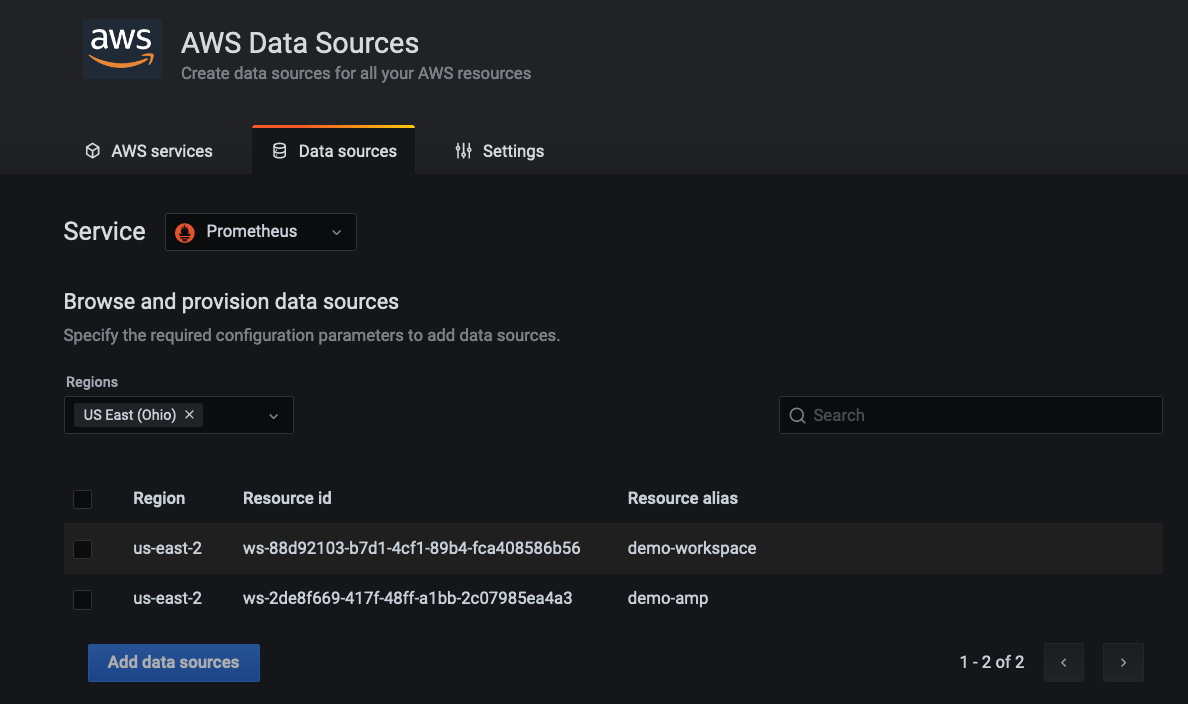This screenshot has width=1188, height=704.
Task: Check the demo-amp row checkbox
Action: (x=83, y=599)
